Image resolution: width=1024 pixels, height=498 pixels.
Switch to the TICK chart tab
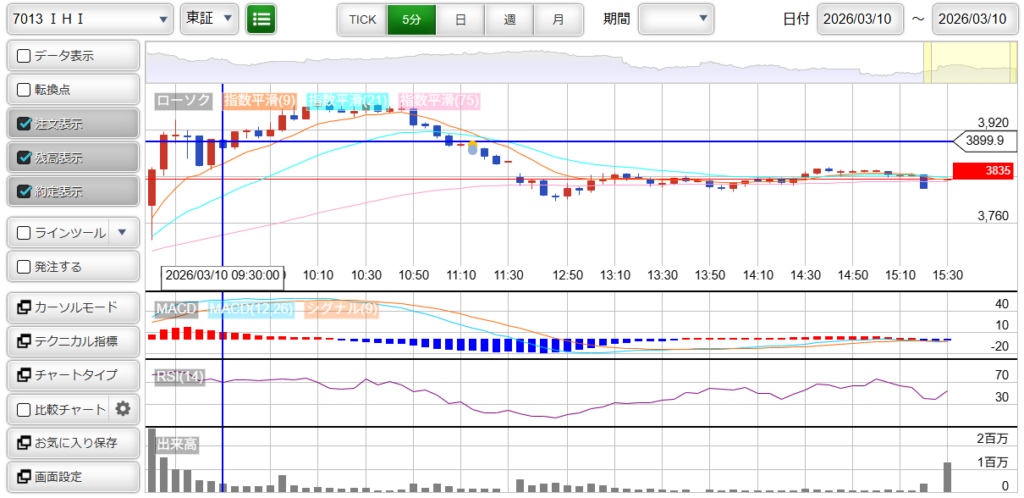pos(362,18)
